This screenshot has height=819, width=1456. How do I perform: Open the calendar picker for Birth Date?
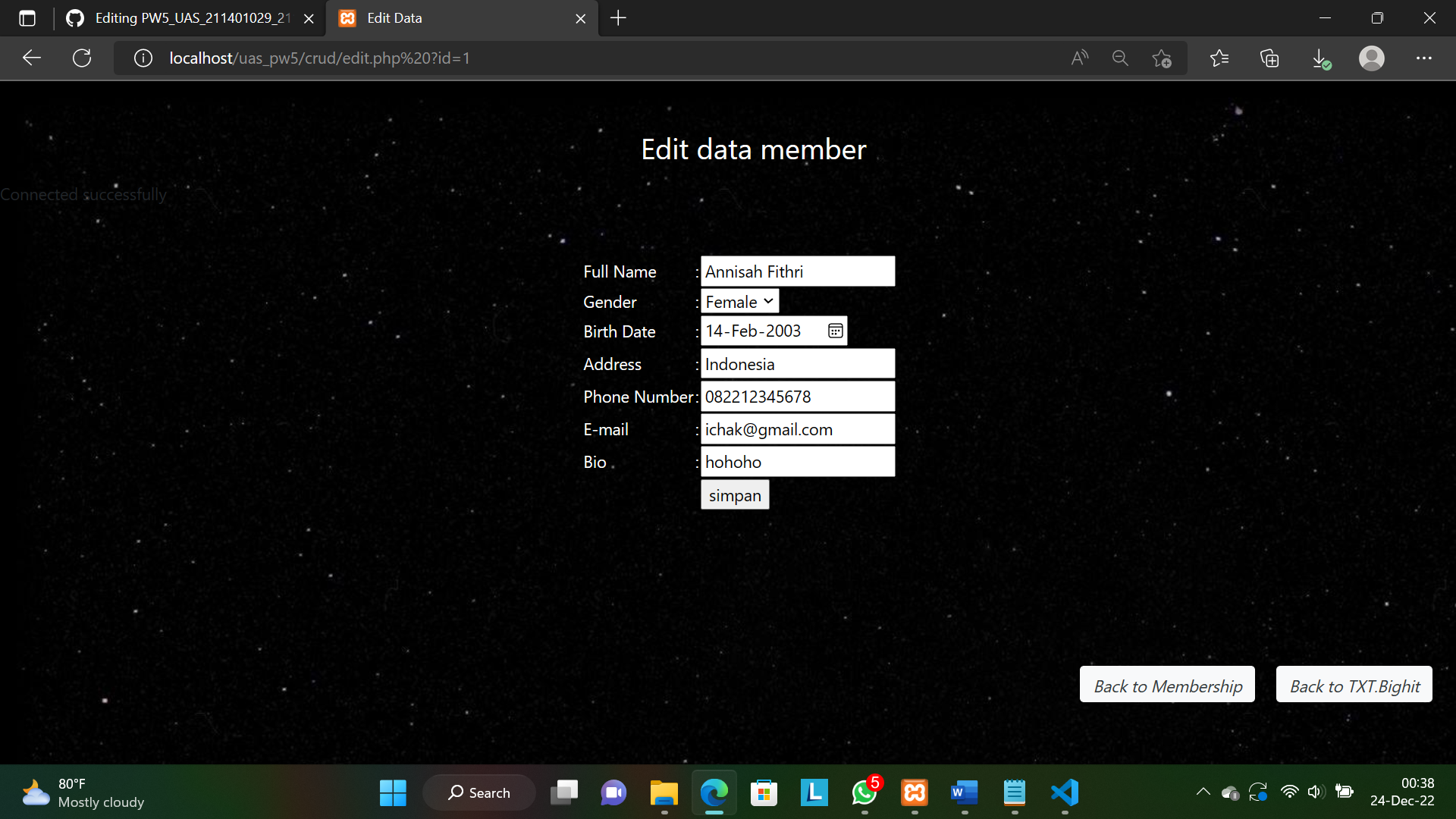coord(834,331)
